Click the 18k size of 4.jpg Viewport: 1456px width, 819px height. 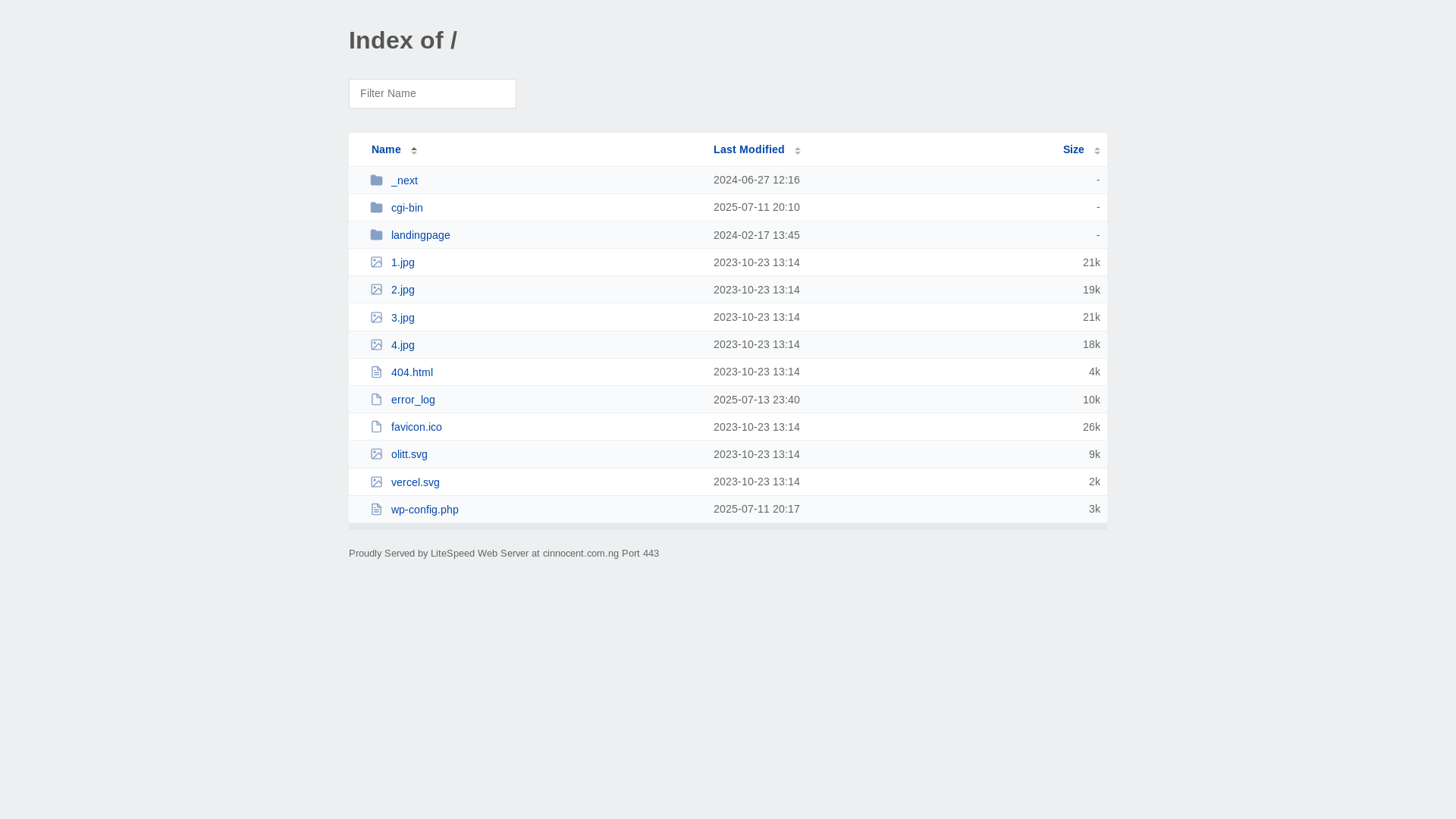pyautogui.click(x=1091, y=344)
